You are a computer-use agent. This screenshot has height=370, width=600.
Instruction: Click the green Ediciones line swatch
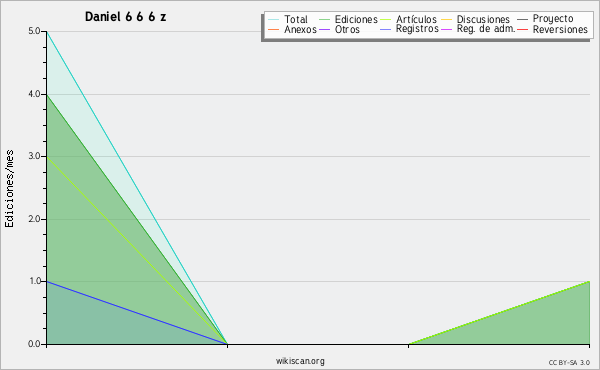[324, 20]
